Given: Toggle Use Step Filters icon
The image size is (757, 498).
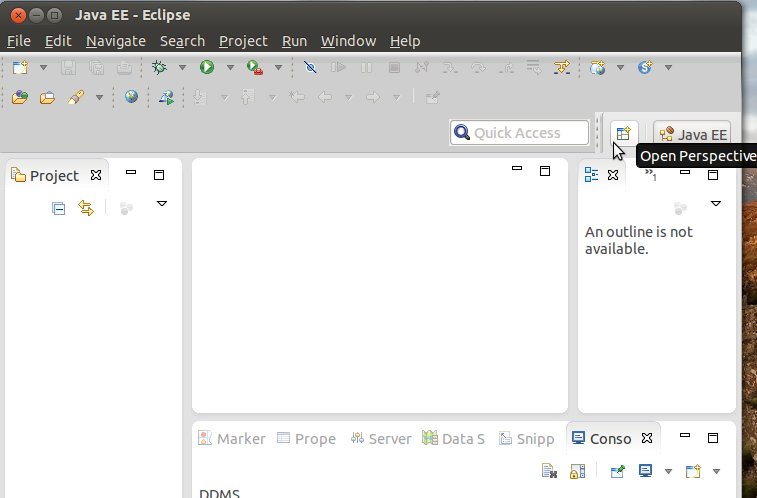Looking at the screenshot, I should [562, 67].
